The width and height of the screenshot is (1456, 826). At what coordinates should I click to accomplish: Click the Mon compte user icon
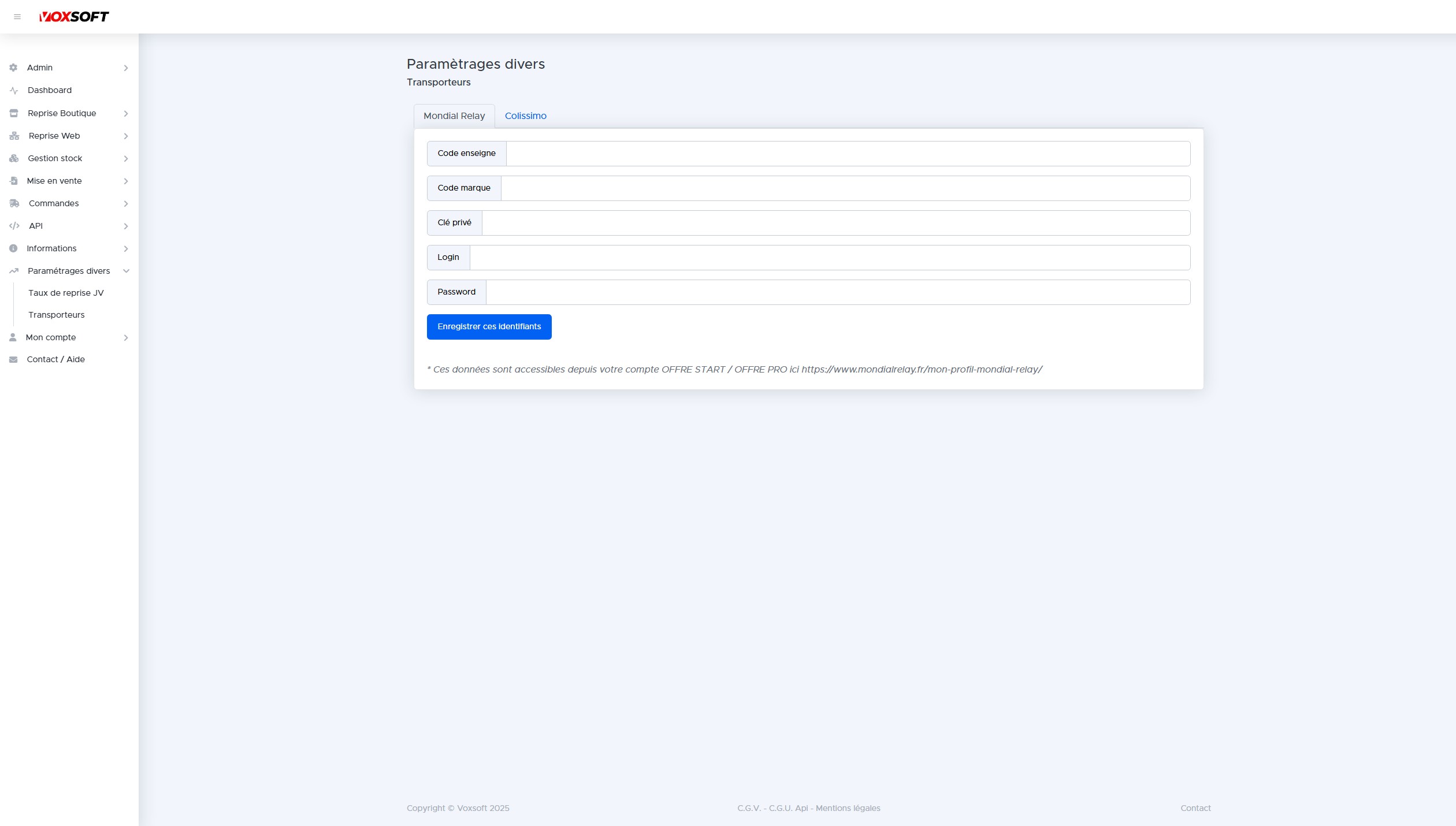click(x=13, y=337)
